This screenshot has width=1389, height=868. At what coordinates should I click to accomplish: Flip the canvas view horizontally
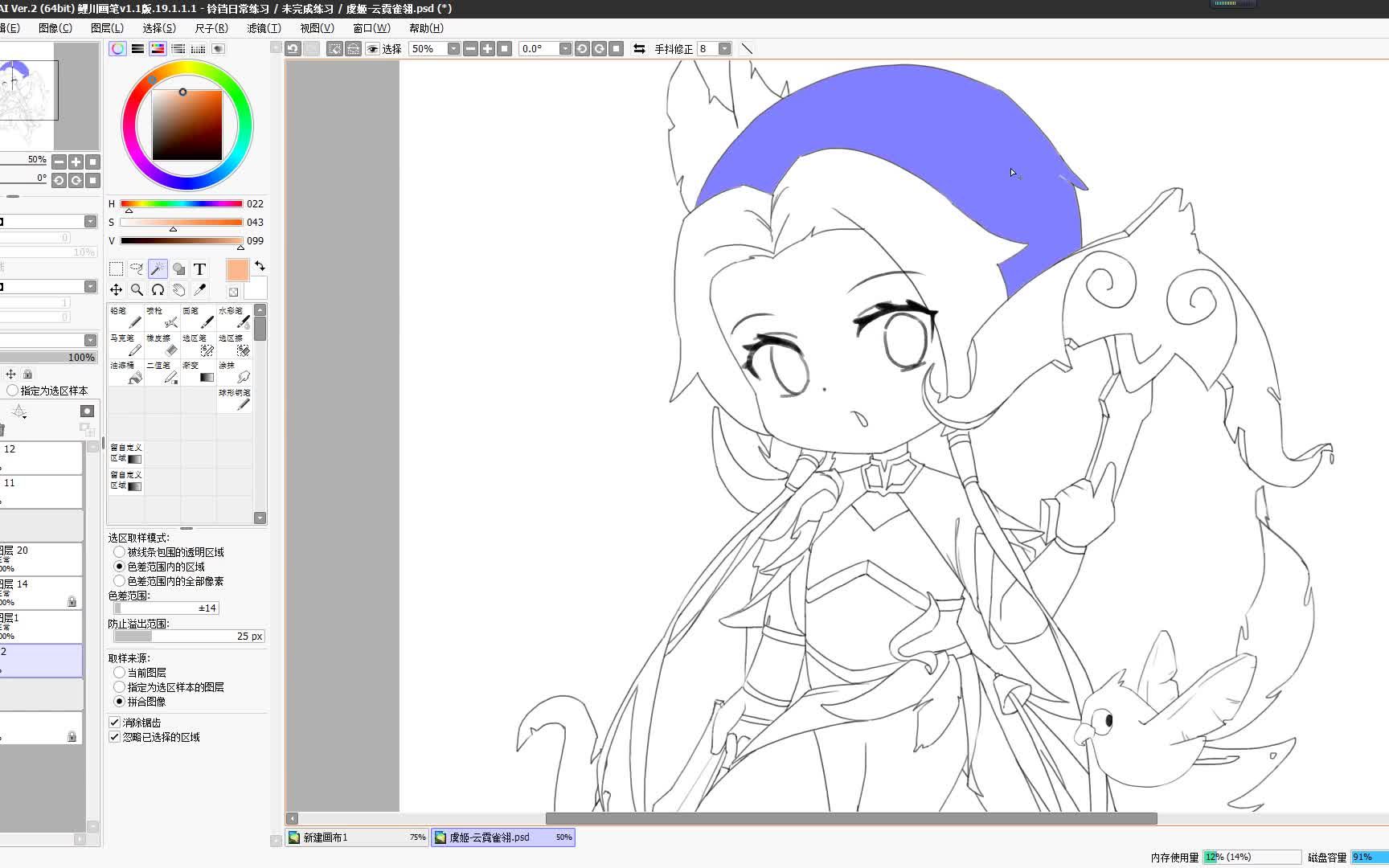click(x=639, y=49)
